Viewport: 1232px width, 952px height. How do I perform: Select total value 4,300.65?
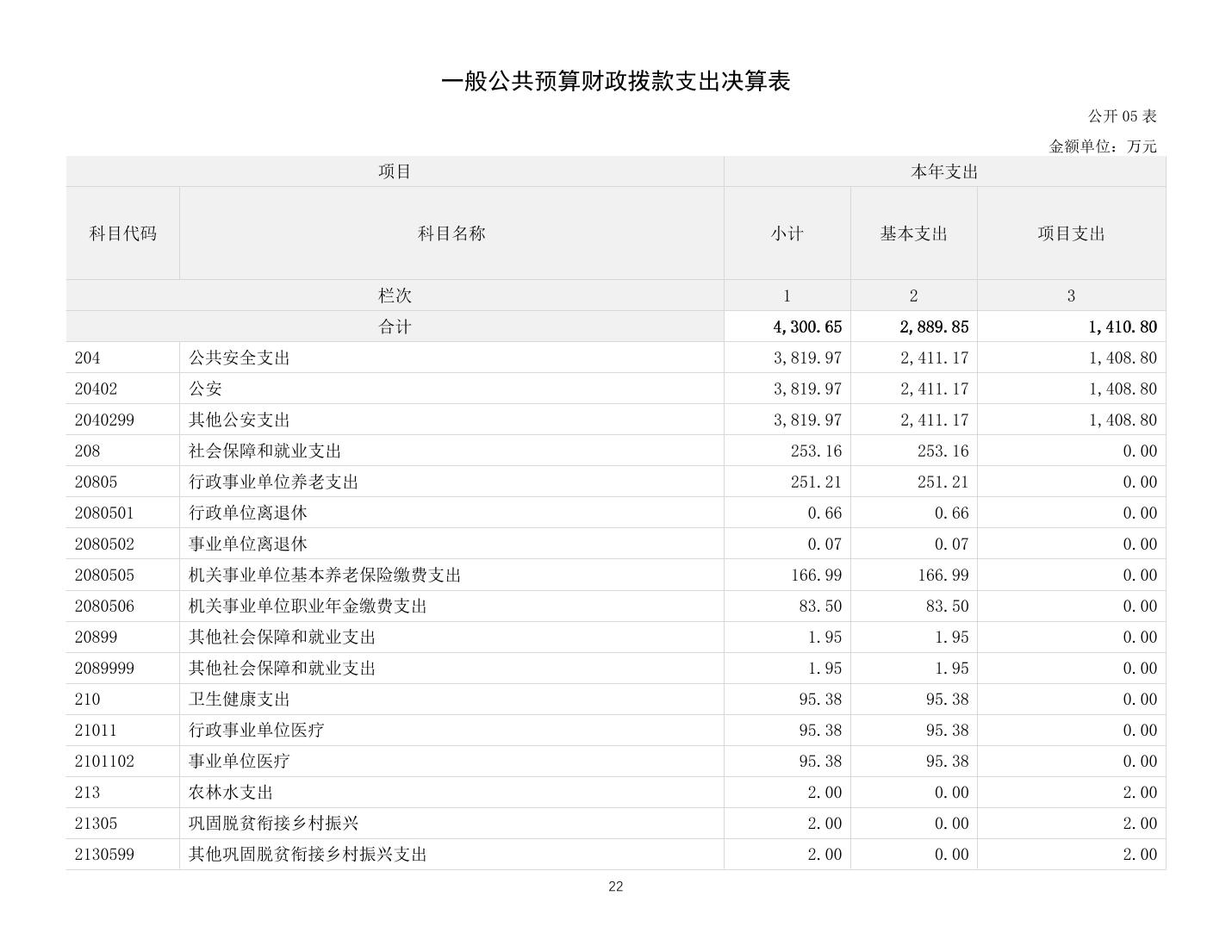pos(807,327)
